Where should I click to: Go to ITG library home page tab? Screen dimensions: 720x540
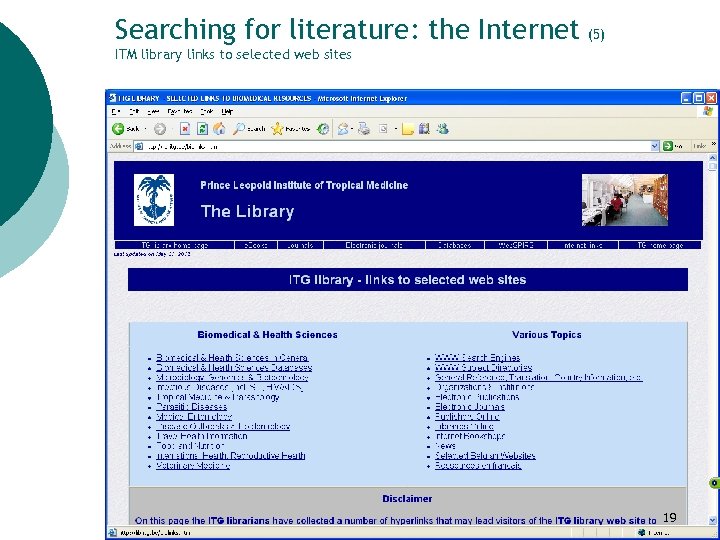(x=174, y=245)
